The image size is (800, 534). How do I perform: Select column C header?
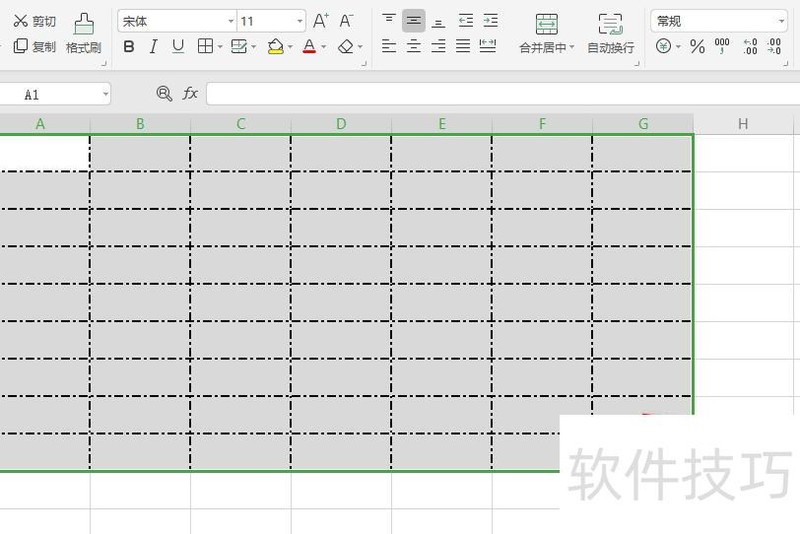pyautogui.click(x=240, y=124)
